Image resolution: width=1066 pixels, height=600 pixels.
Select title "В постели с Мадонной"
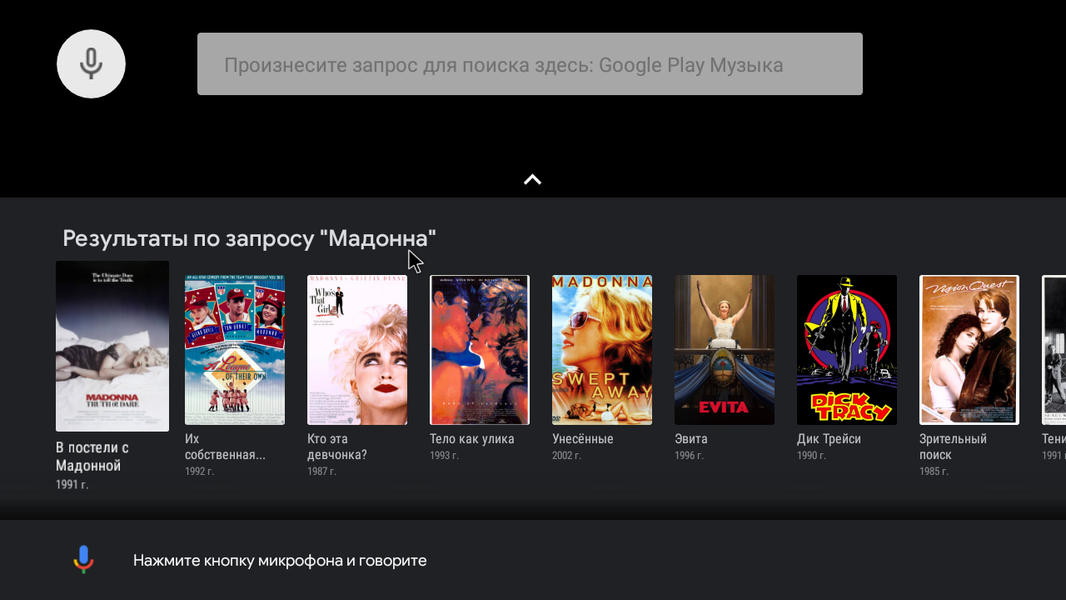(92, 457)
